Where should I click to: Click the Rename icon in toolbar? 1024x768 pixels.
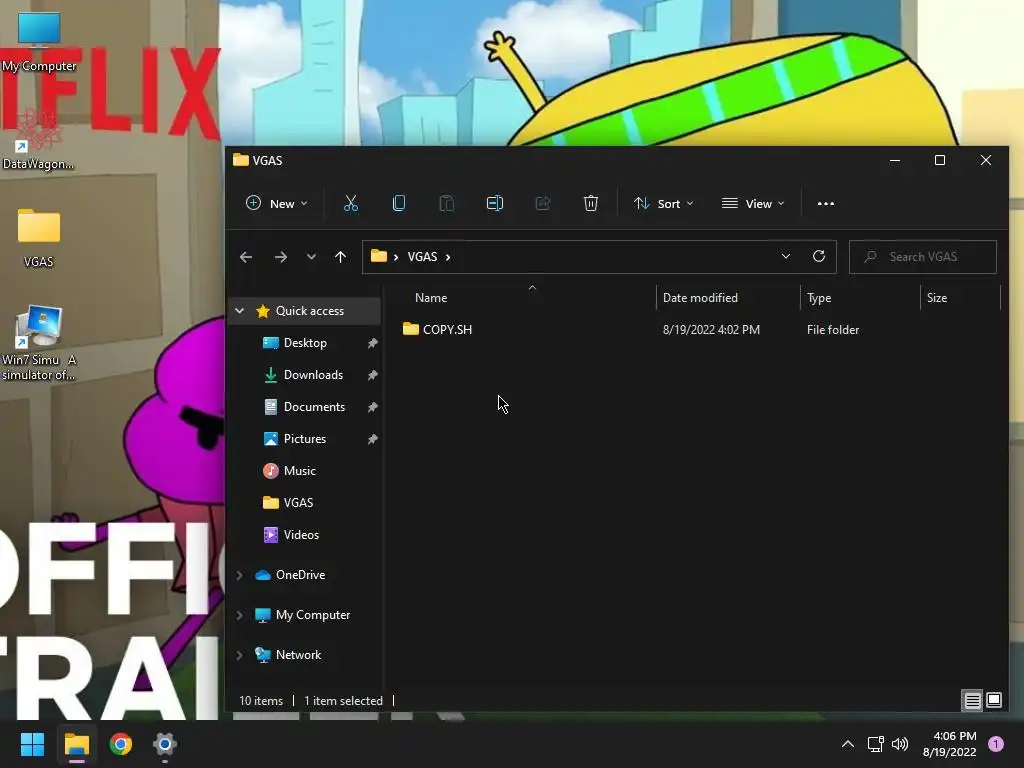coord(495,204)
